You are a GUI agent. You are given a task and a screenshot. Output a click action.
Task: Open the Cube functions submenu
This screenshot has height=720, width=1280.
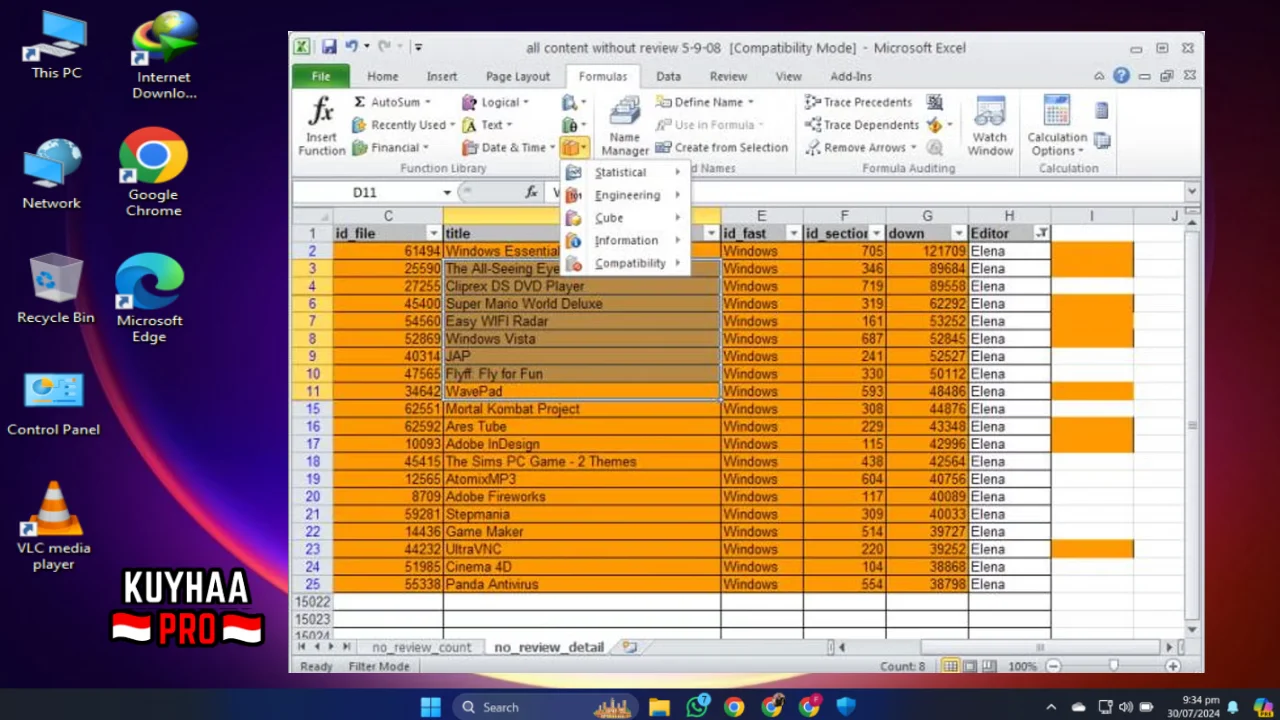click(626, 217)
